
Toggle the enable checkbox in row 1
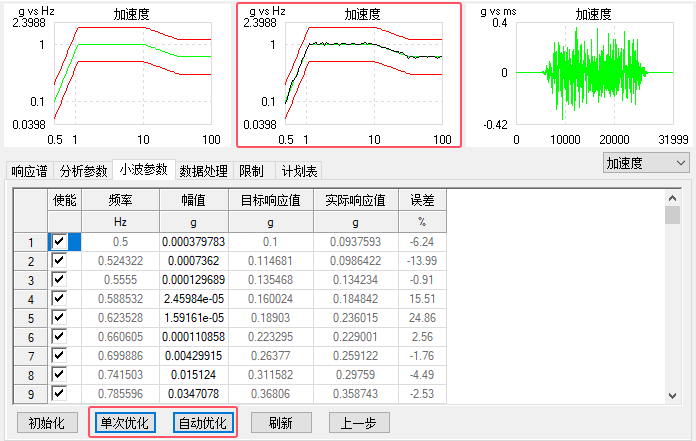tap(59, 242)
